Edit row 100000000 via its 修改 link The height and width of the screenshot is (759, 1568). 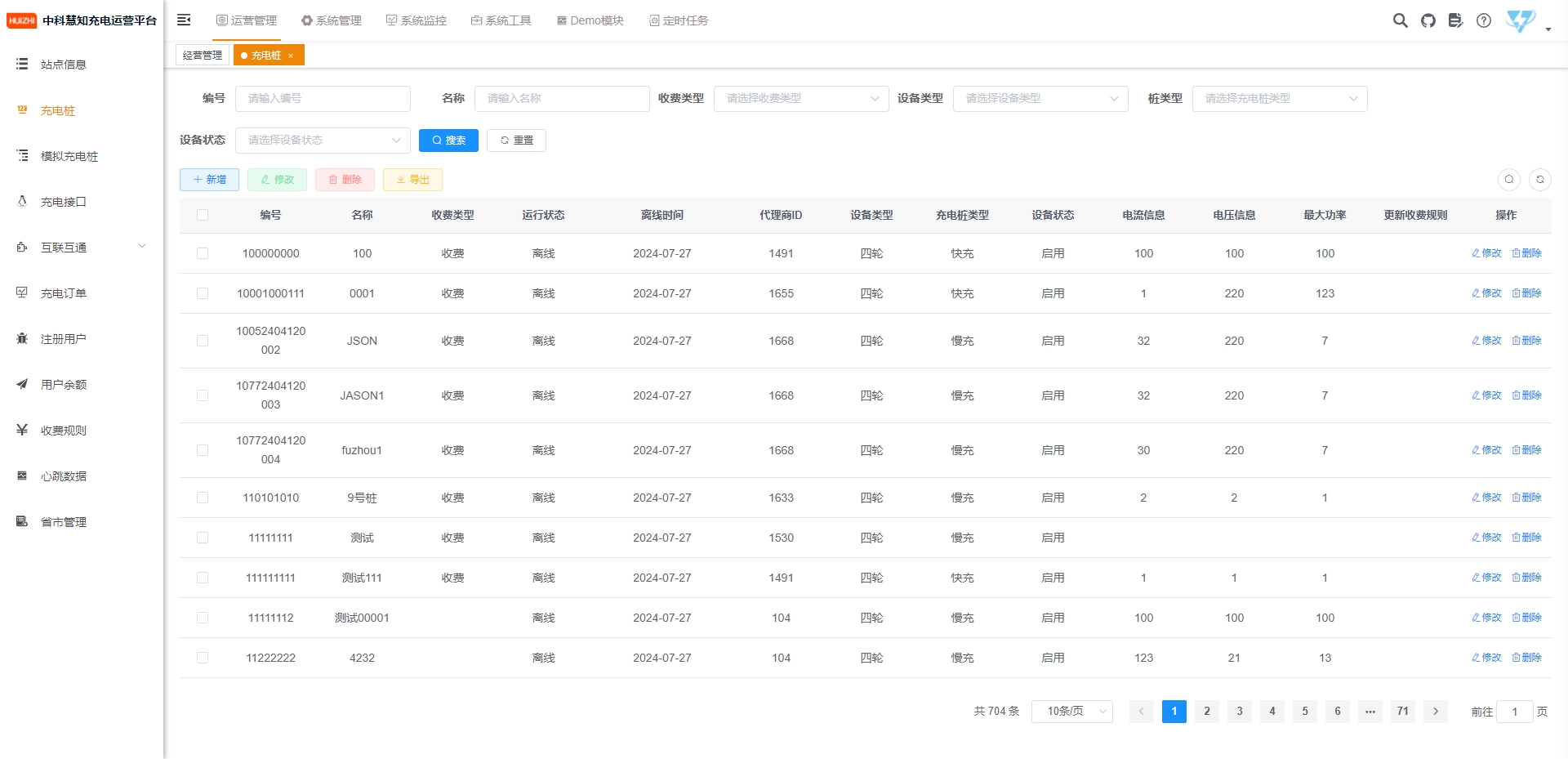pos(1486,253)
